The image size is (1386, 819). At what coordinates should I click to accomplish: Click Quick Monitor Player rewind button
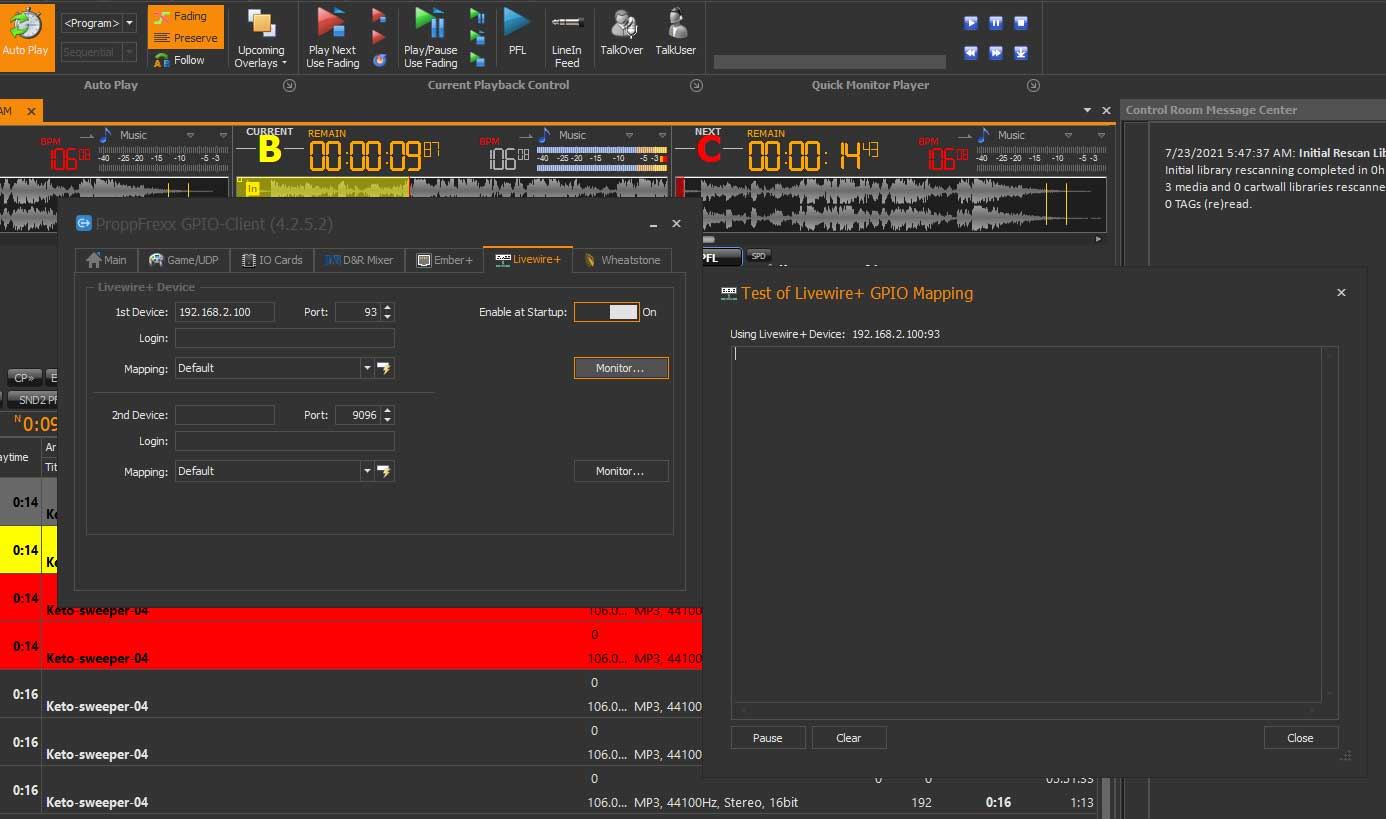click(970, 53)
